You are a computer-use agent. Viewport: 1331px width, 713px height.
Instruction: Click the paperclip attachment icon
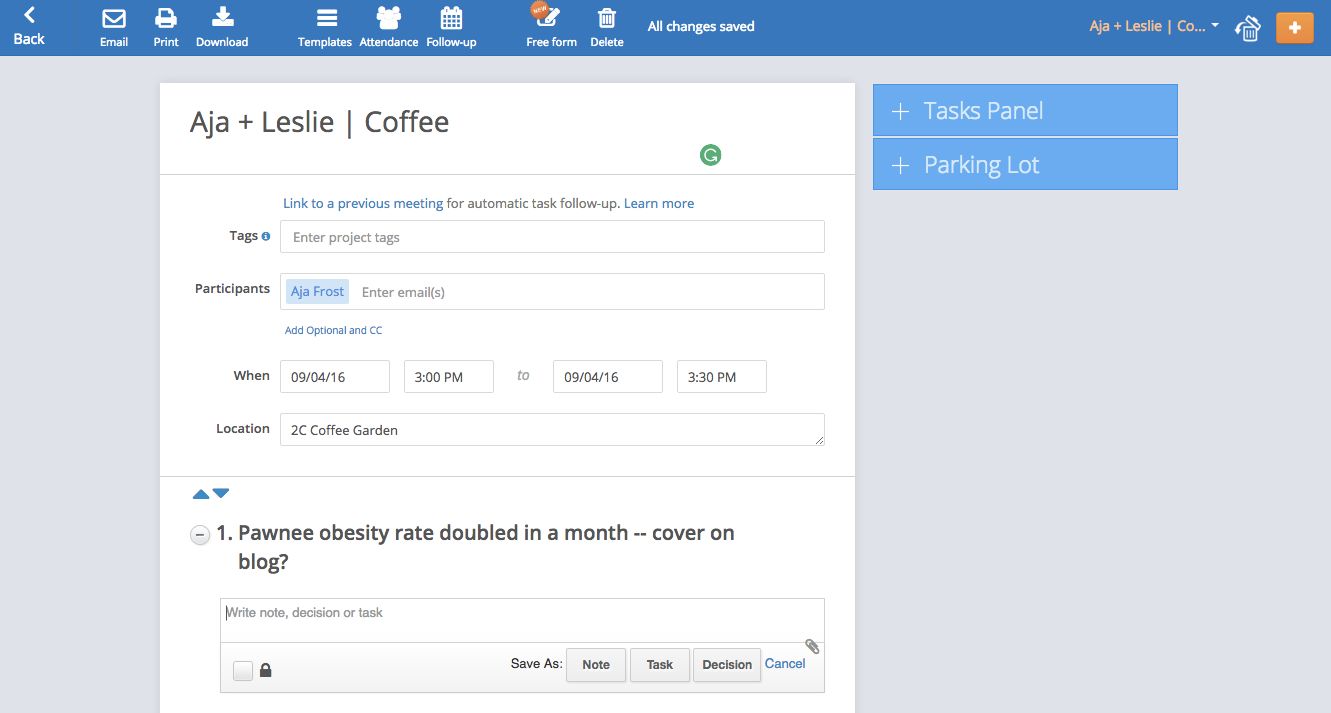812,646
